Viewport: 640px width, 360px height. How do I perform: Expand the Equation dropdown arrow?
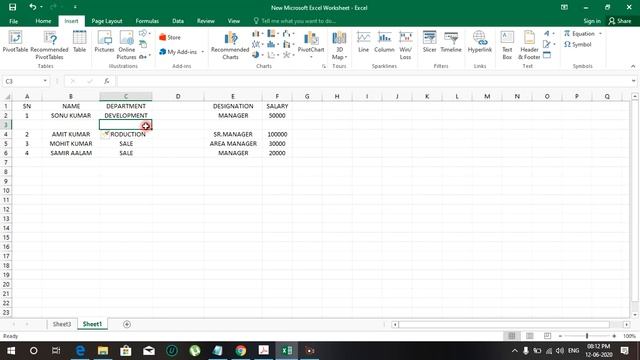[600, 33]
